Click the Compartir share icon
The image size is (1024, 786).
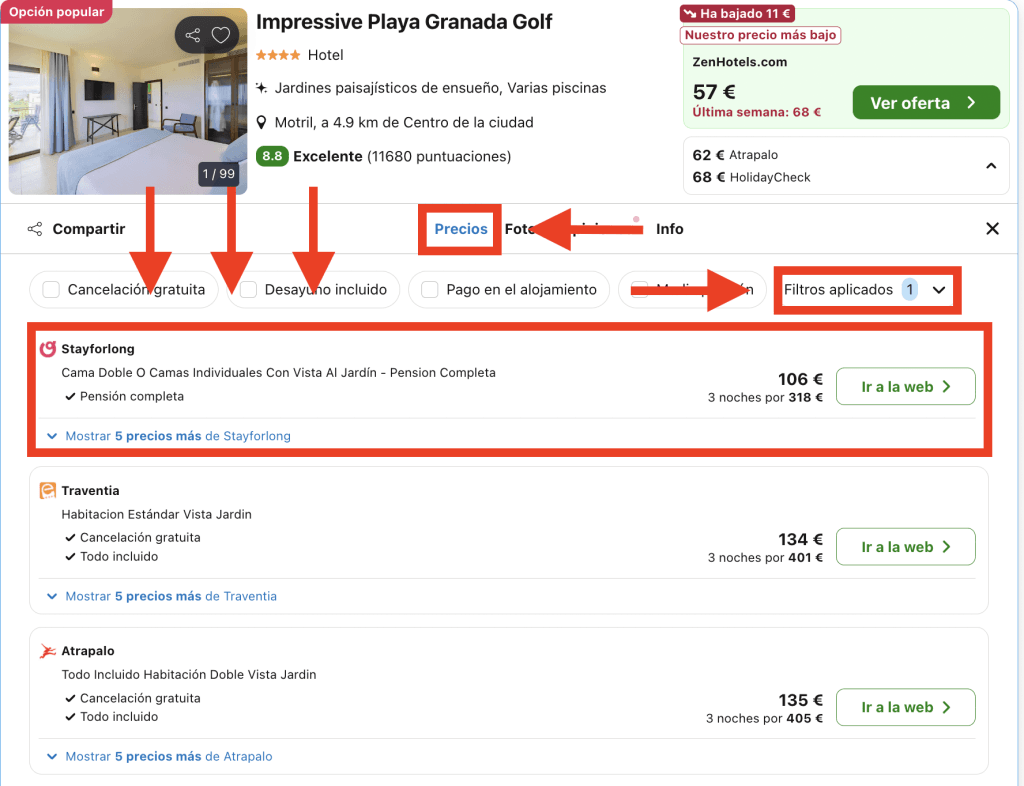coord(35,229)
